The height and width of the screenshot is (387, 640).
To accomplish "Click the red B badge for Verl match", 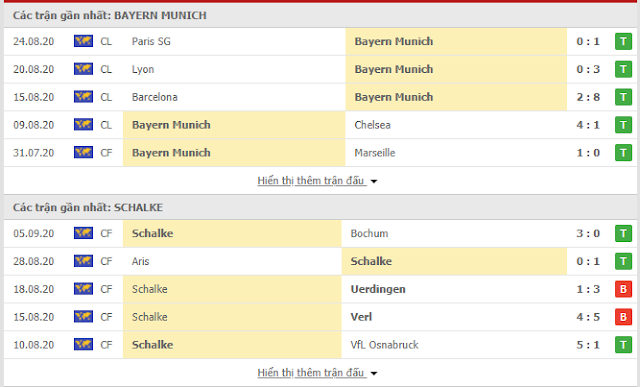I will pos(623,317).
